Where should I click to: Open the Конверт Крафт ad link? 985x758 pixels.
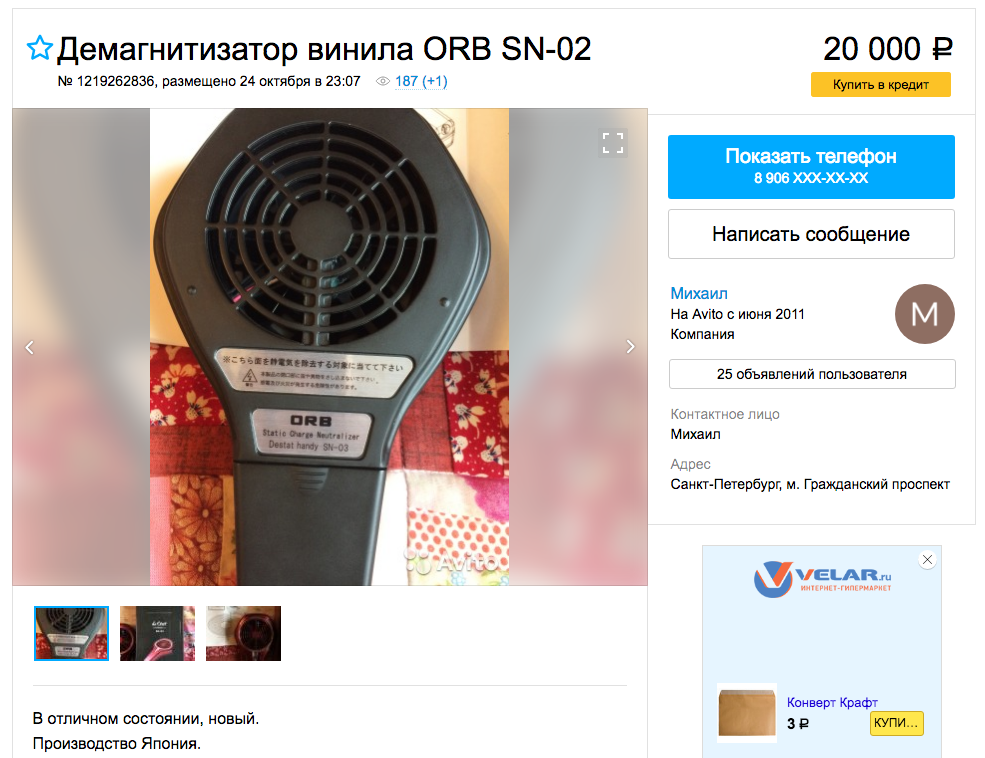832,702
